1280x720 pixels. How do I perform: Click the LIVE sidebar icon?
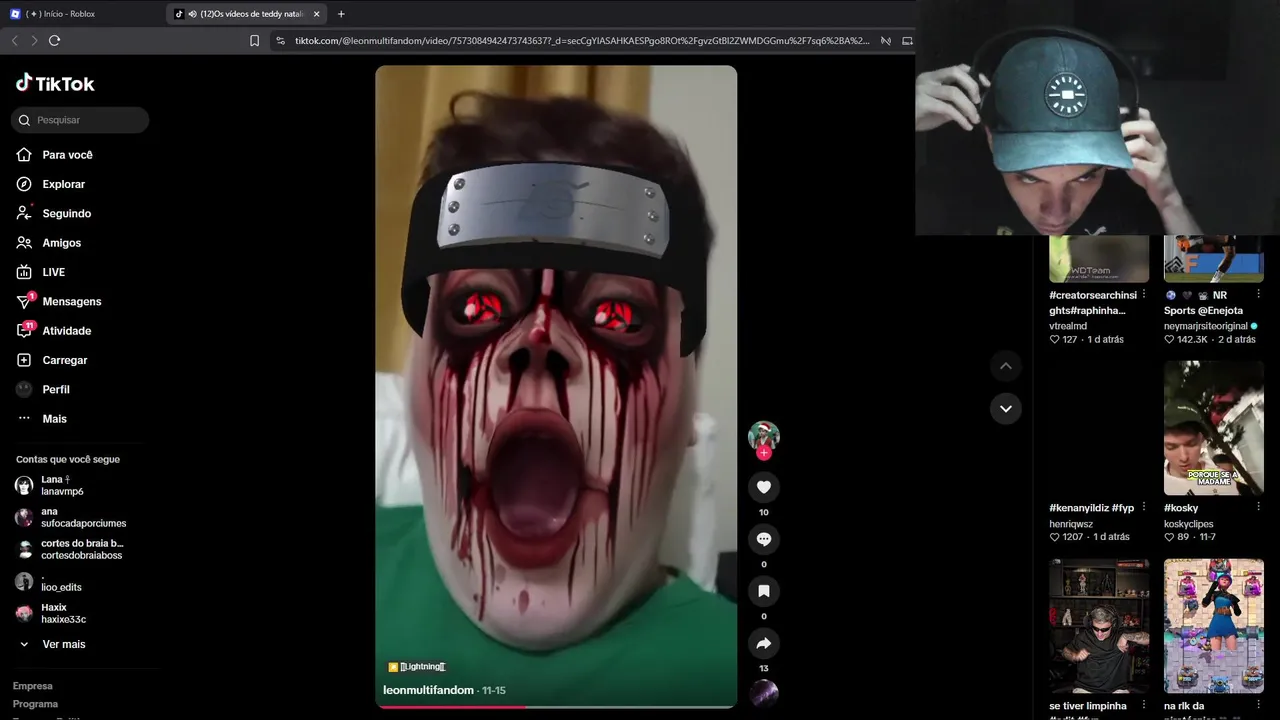[24, 272]
